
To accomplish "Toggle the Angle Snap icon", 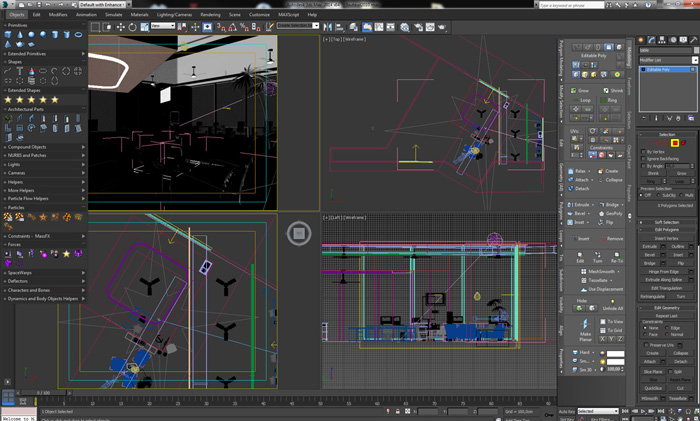I will pos(233,27).
